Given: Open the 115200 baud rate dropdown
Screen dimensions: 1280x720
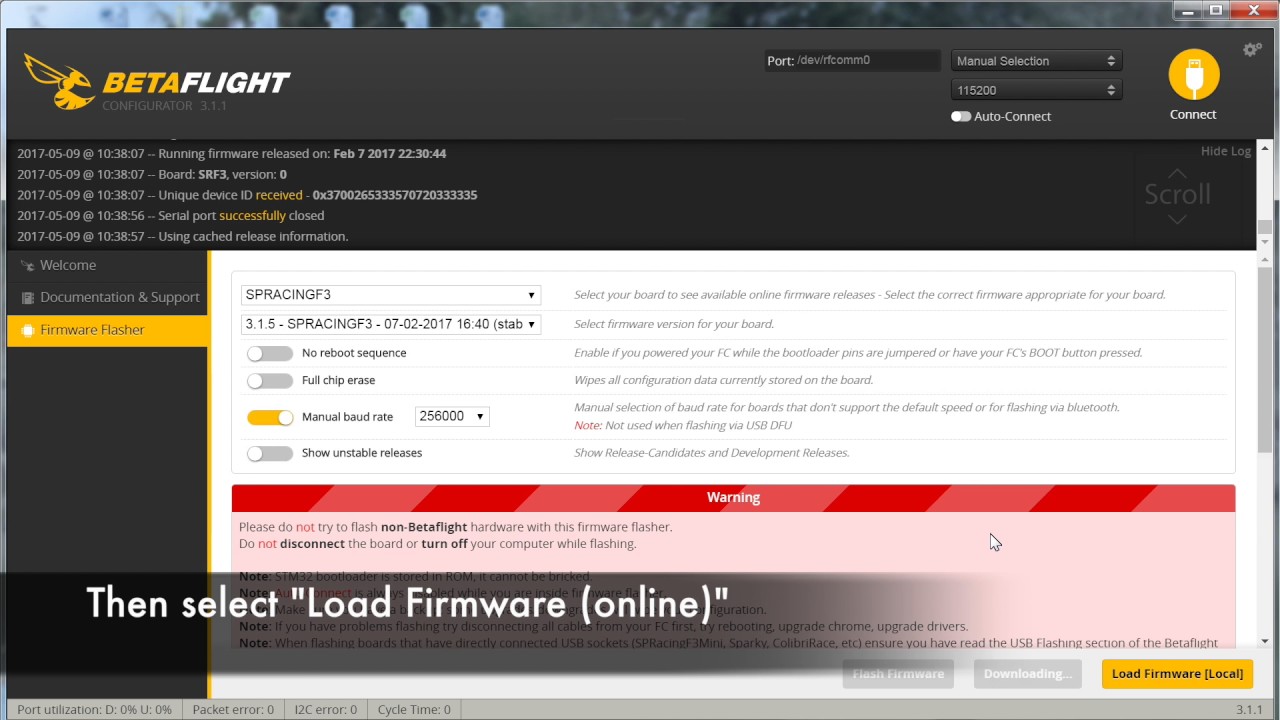Looking at the screenshot, I should coord(1036,90).
